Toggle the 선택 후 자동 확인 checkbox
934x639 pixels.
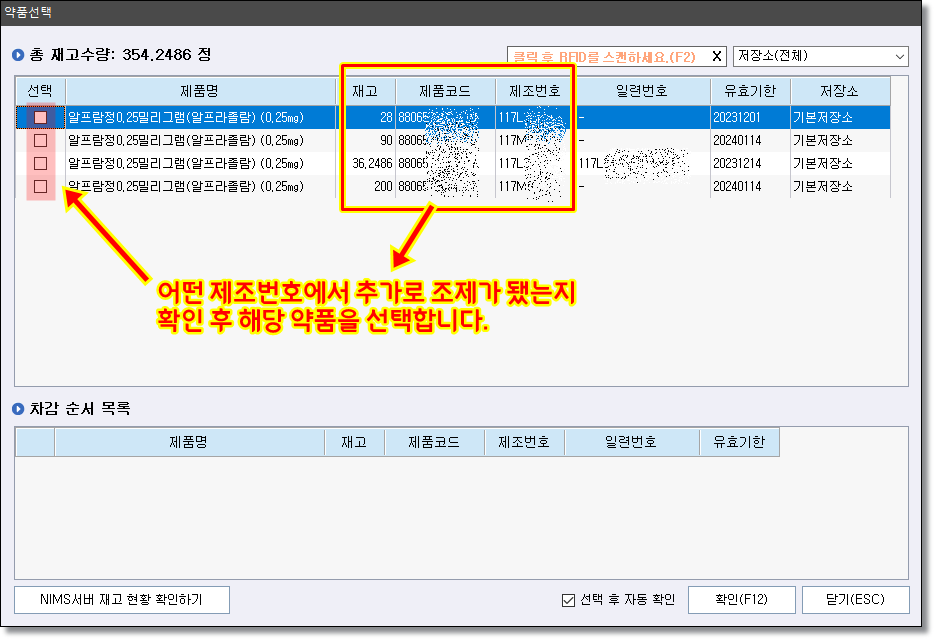(x=569, y=600)
